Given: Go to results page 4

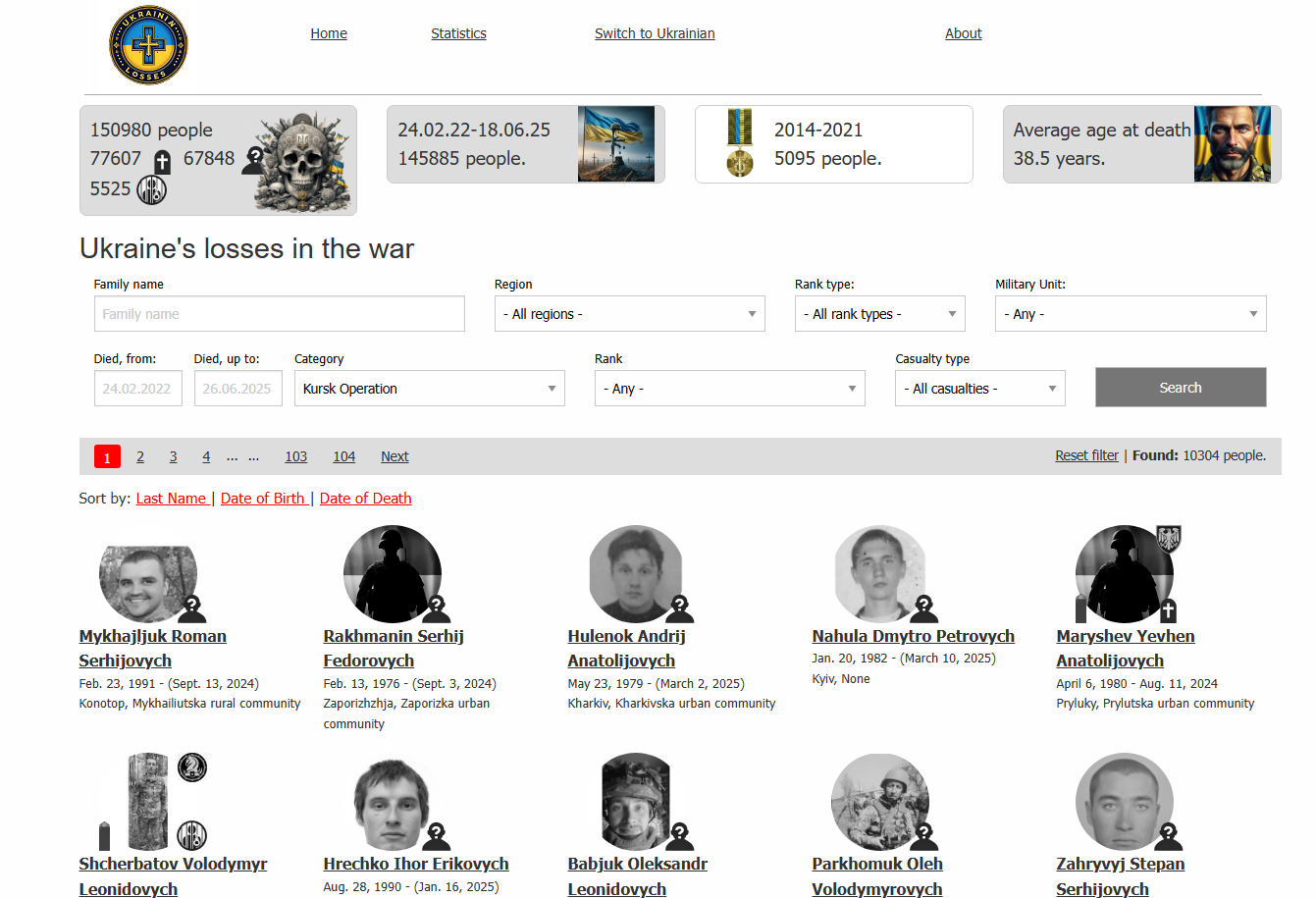Looking at the screenshot, I should coord(206,456).
